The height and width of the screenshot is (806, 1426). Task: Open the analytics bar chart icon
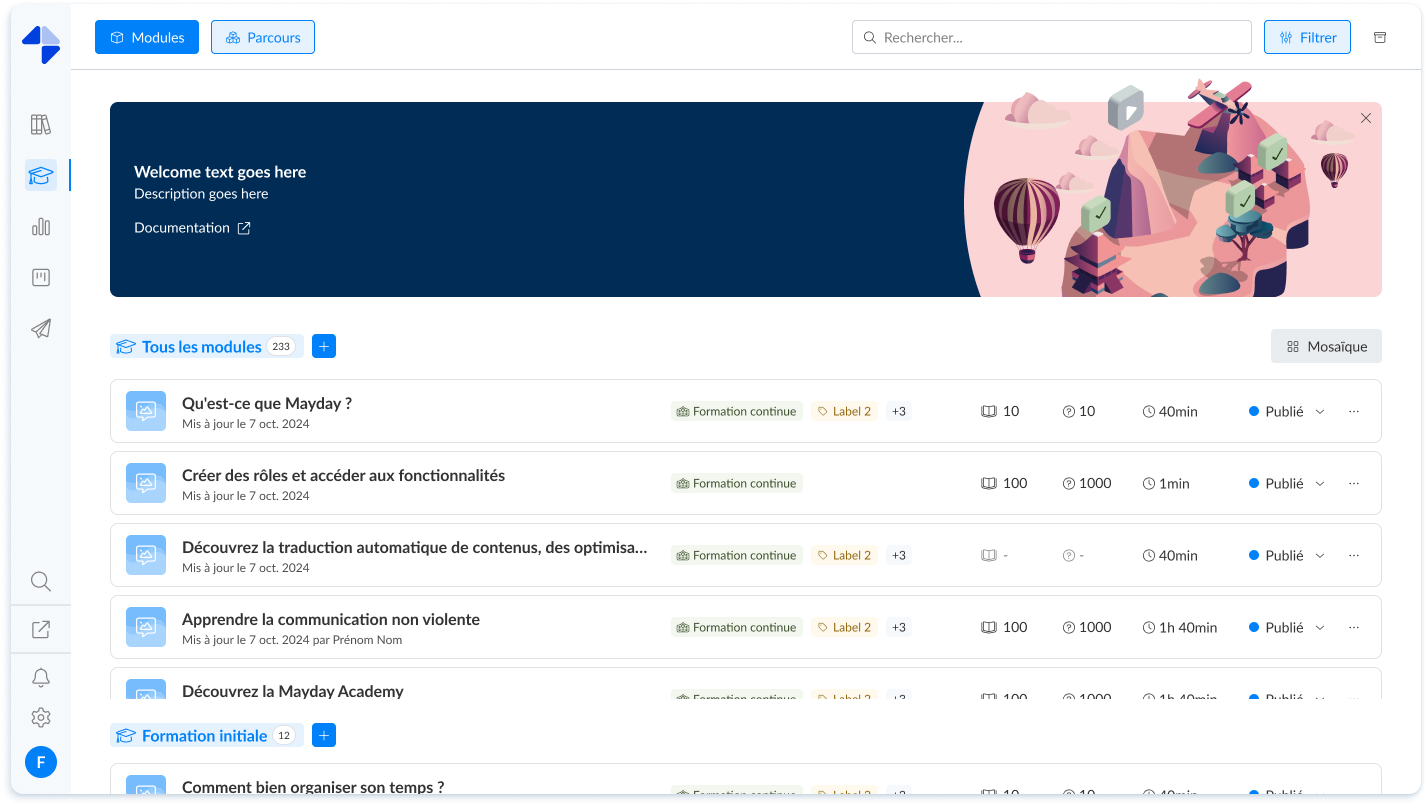[40, 226]
